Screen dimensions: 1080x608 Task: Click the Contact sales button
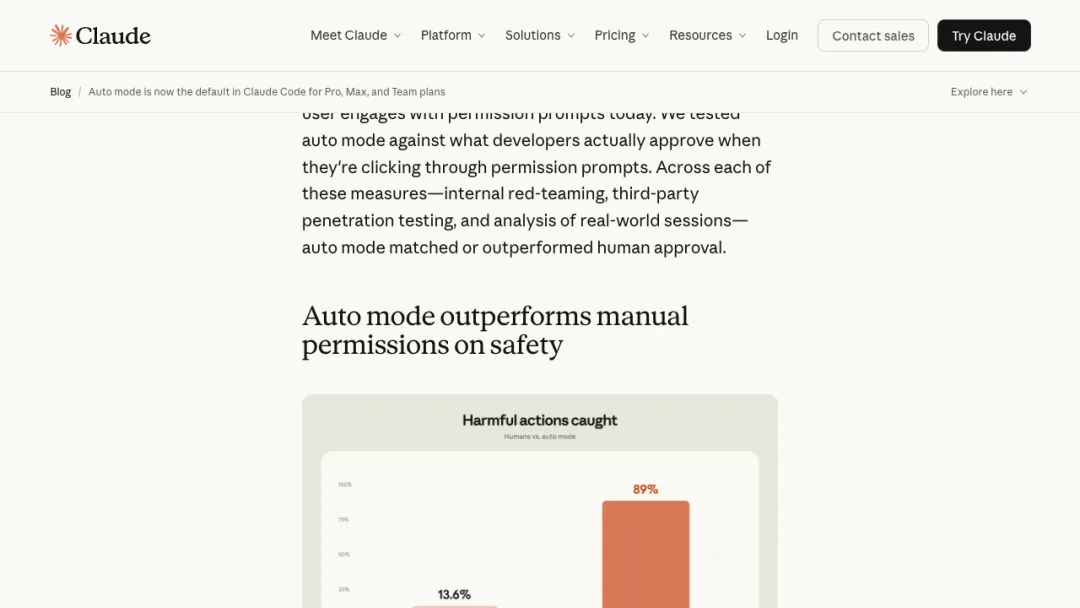pyautogui.click(x=873, y=35)
